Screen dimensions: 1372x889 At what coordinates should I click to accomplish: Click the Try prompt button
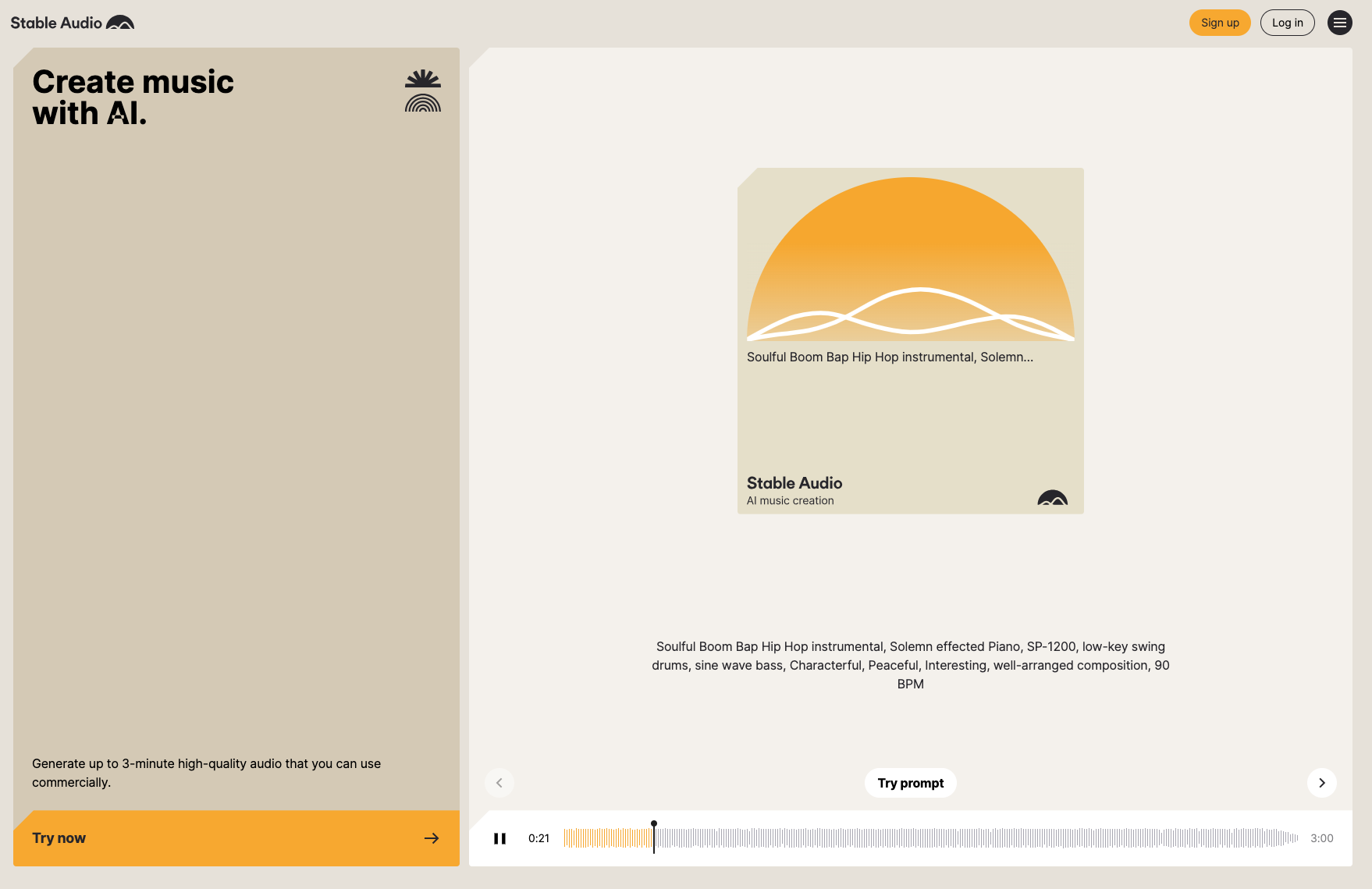(911, 783)
